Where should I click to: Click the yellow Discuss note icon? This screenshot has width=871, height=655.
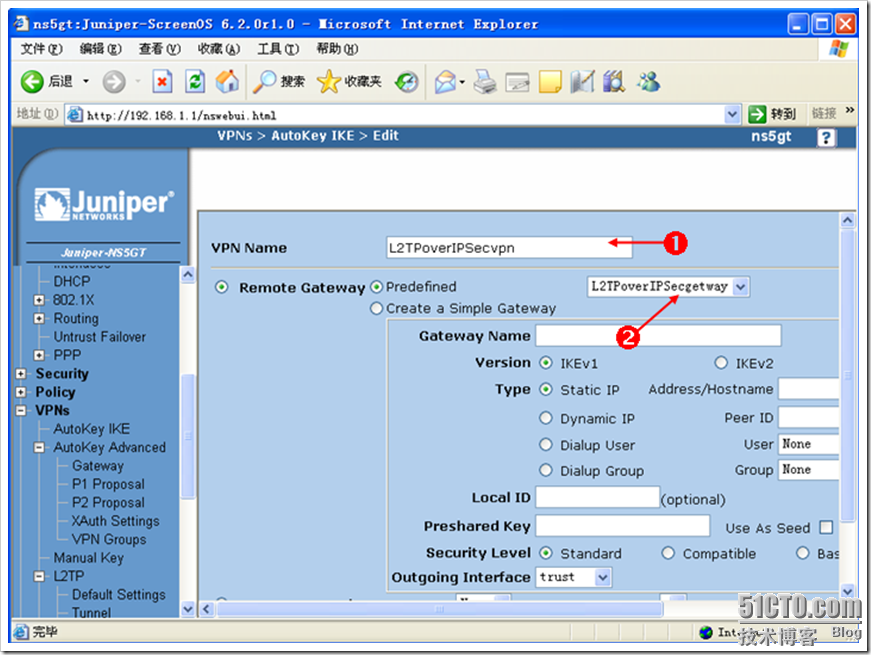tap(550, 82)
